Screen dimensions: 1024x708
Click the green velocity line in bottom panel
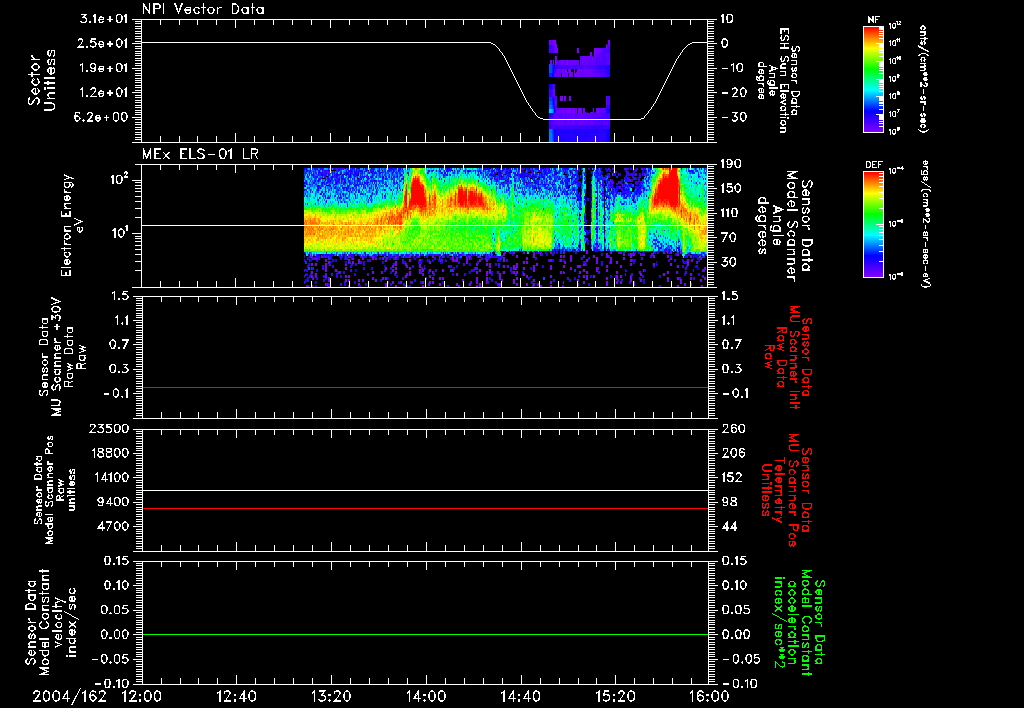pyautogui.click(x=425, y=634)
